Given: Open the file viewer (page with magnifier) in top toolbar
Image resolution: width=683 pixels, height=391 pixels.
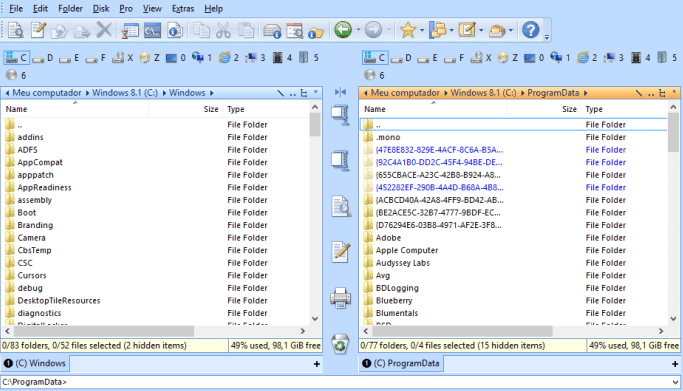Looking at the screenshot, I should [16, 30].
